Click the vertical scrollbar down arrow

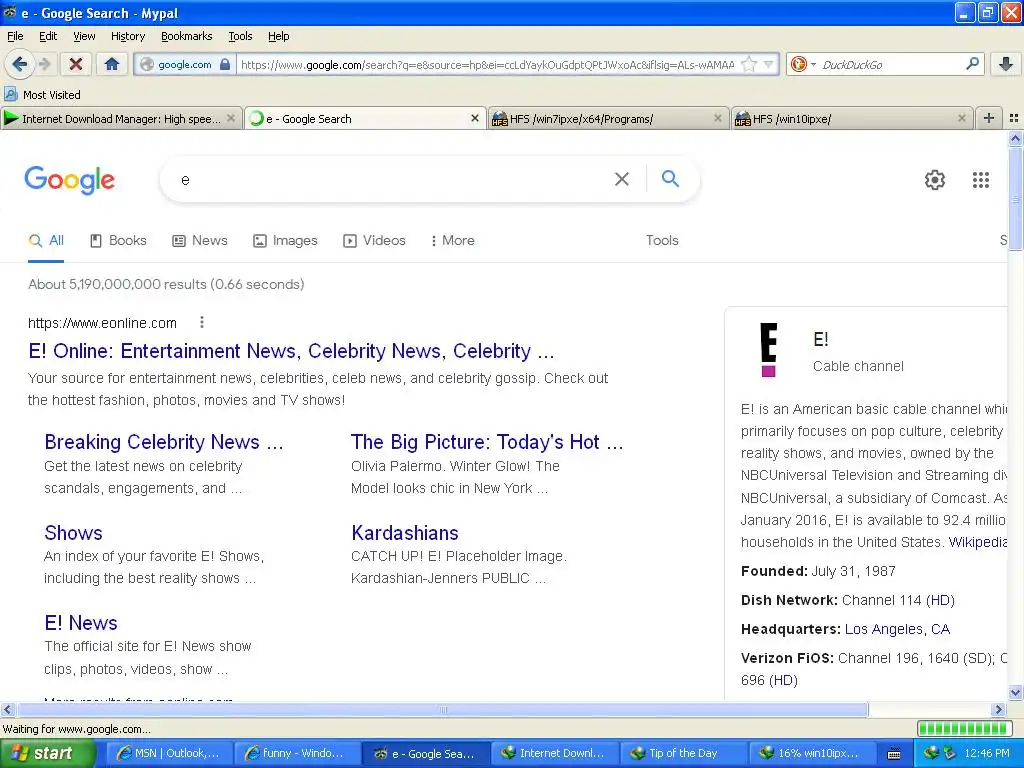[1015, 693]
